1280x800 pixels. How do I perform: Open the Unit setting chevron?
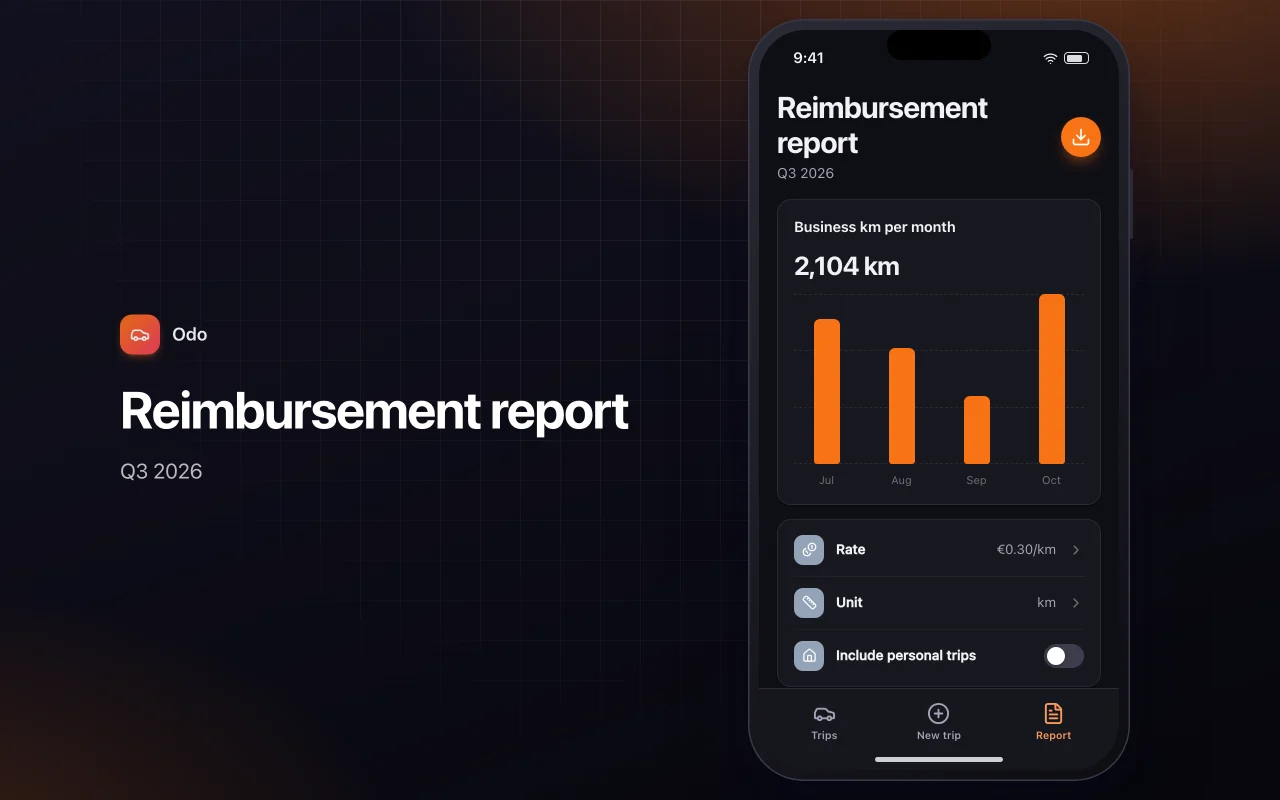point(1076,603)
